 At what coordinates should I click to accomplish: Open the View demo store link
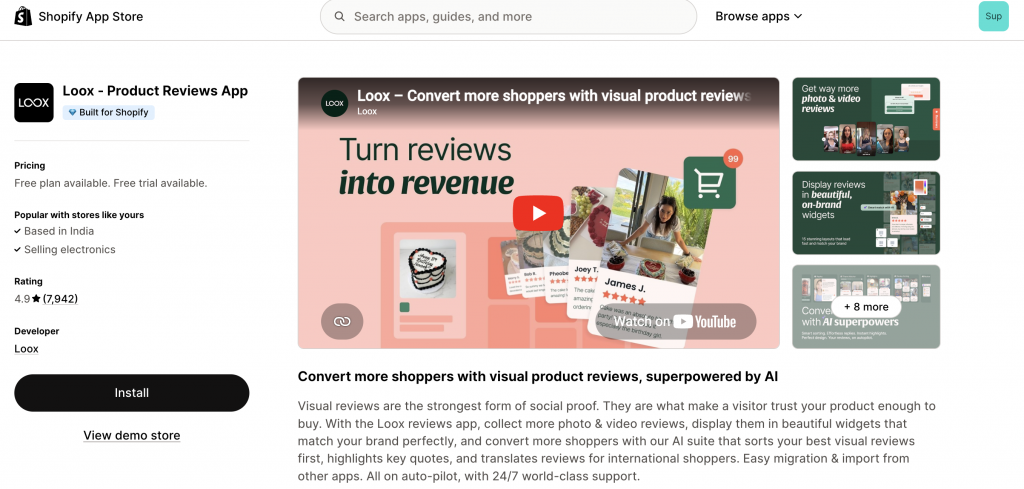pyautogui.click(x=132, y=435)
